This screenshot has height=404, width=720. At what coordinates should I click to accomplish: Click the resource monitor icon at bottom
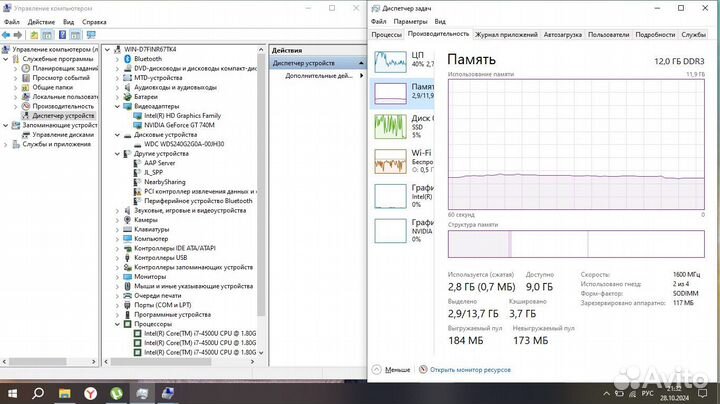click(x=423, y=370)
